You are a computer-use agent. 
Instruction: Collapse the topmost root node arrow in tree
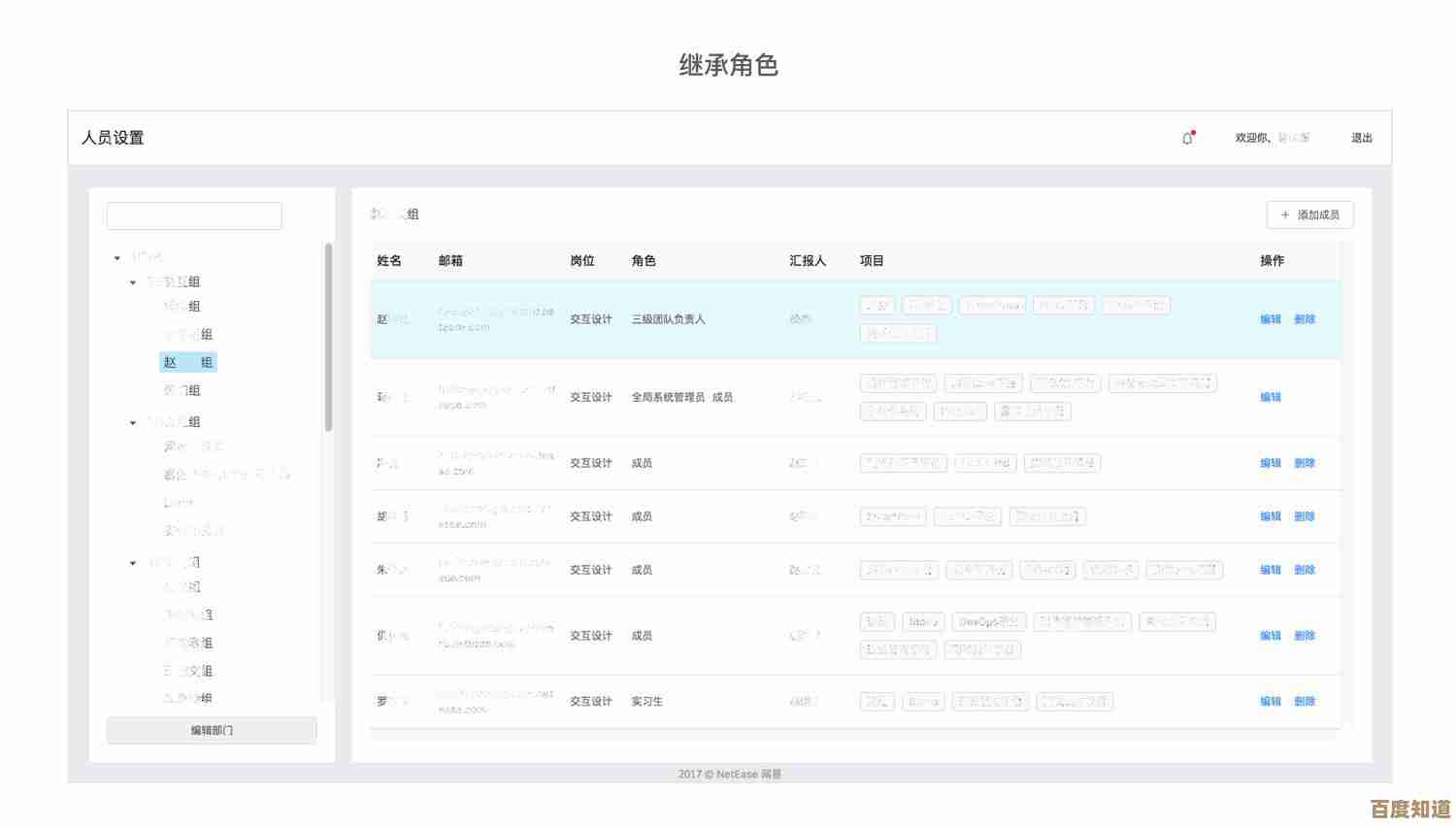point(117,257)
